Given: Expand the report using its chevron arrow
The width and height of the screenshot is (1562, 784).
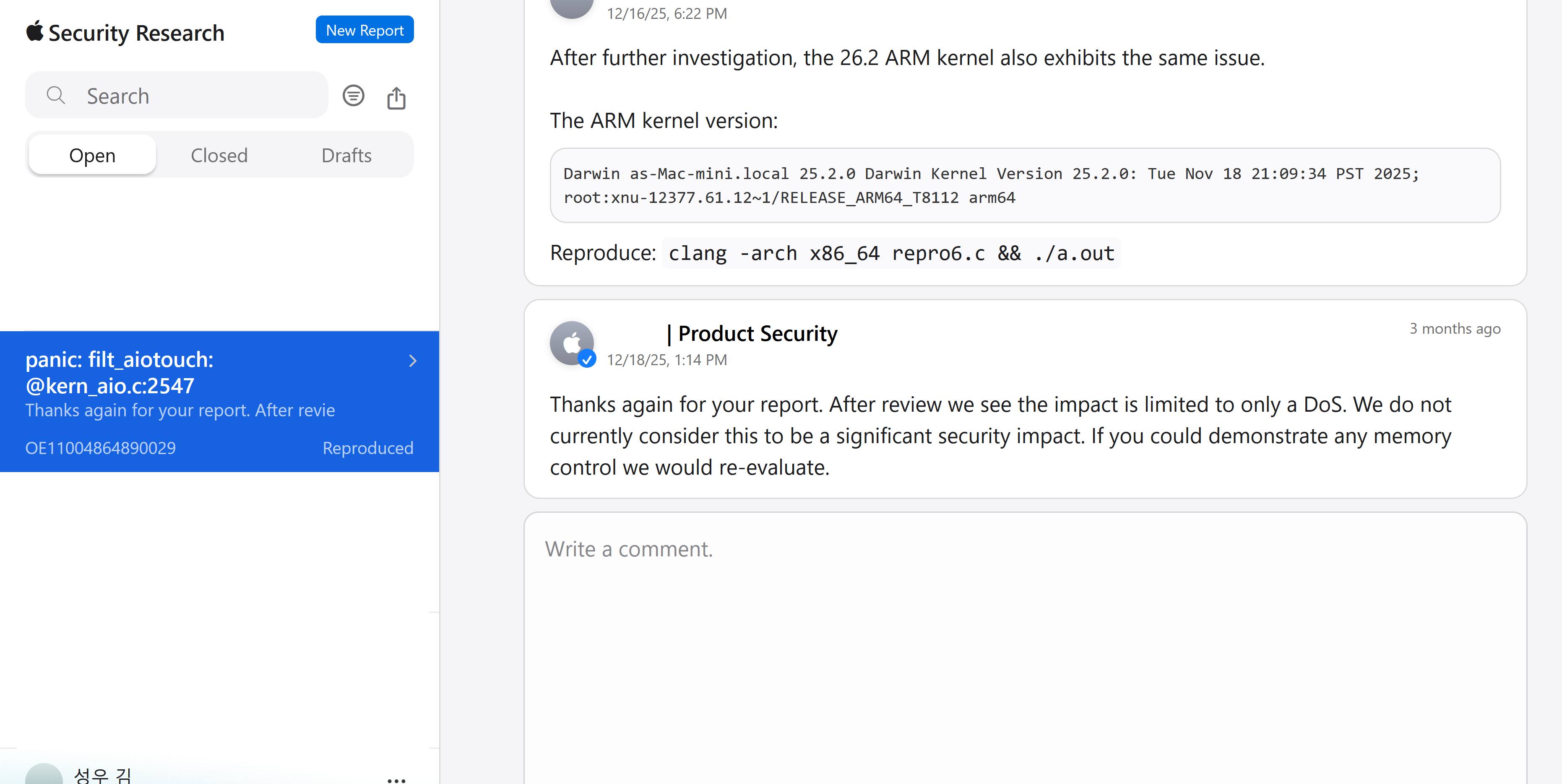Looking at the screenshot, I should click(x=413, y=361).
